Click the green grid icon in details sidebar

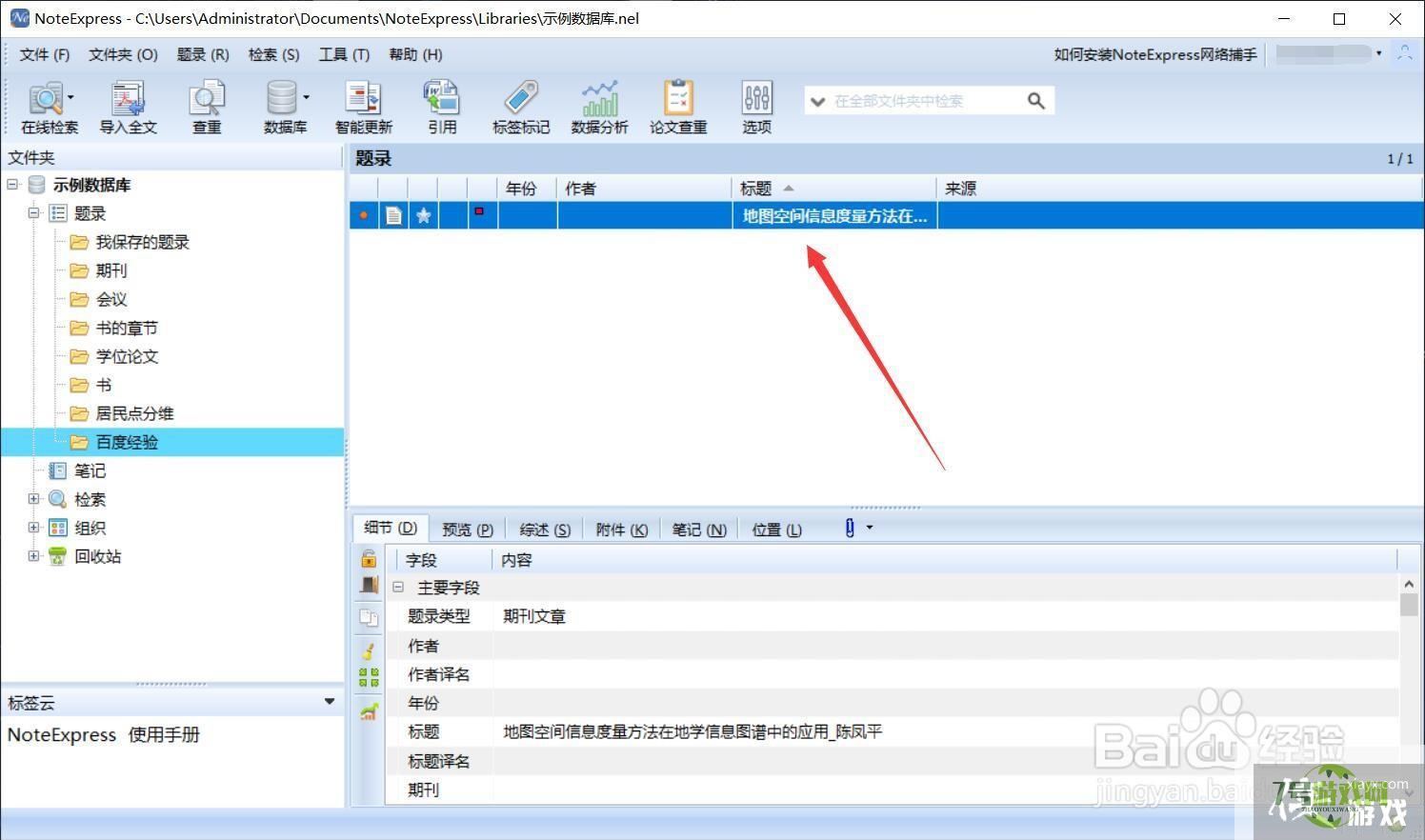(369, 677)
